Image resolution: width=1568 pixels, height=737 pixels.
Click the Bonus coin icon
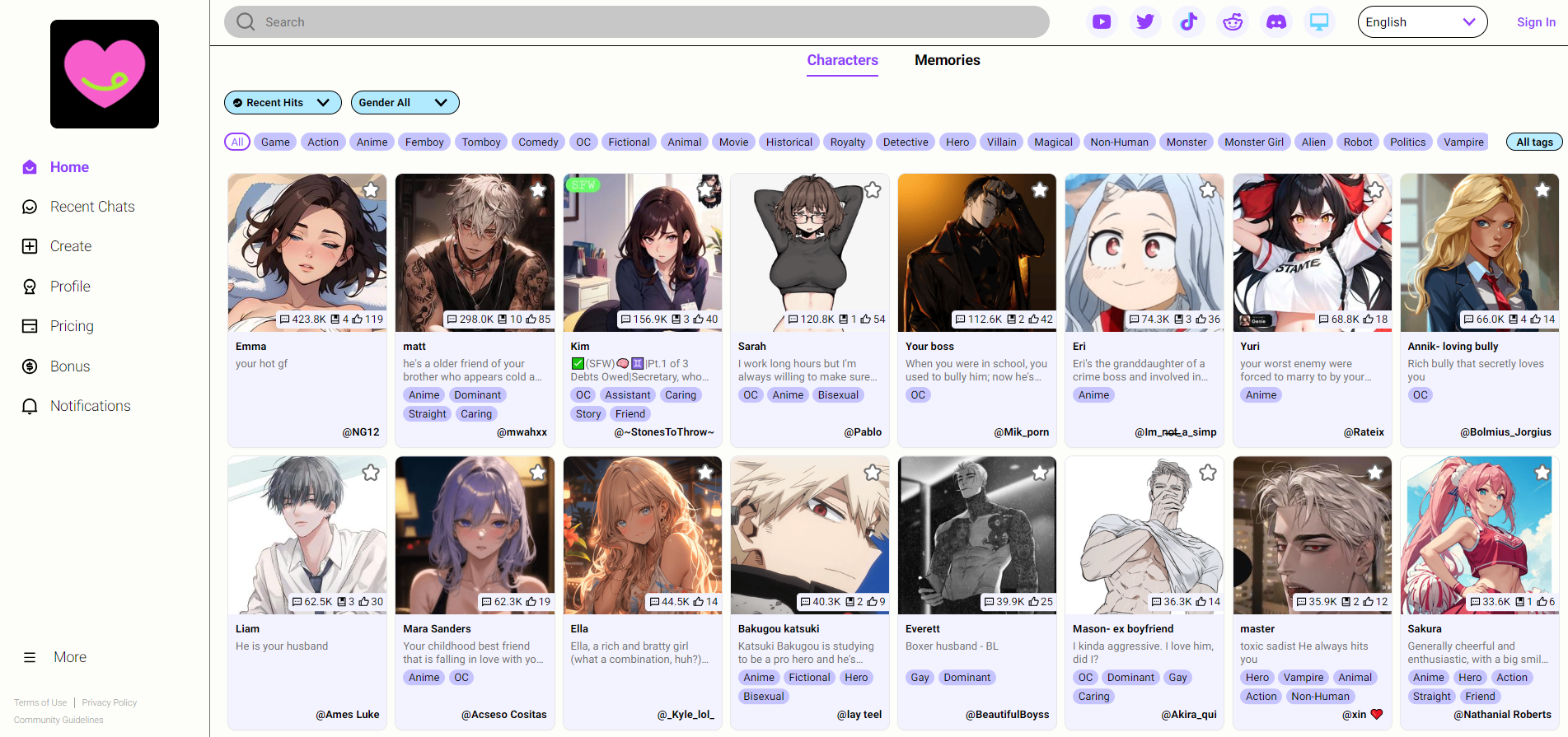tap(30, 366)
